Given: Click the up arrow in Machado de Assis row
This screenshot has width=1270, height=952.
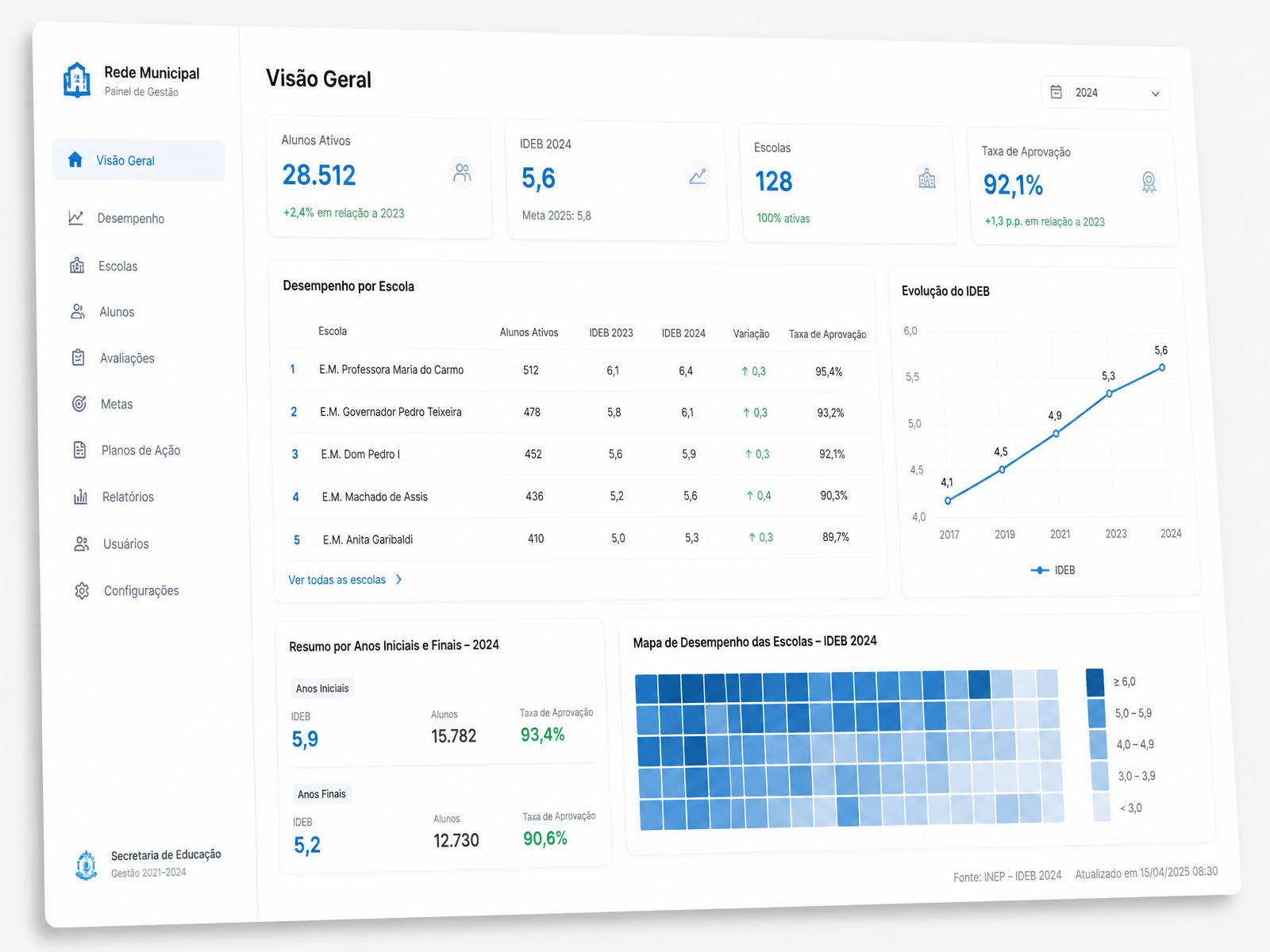Looking at the screenshot, I should coord(750,496).
